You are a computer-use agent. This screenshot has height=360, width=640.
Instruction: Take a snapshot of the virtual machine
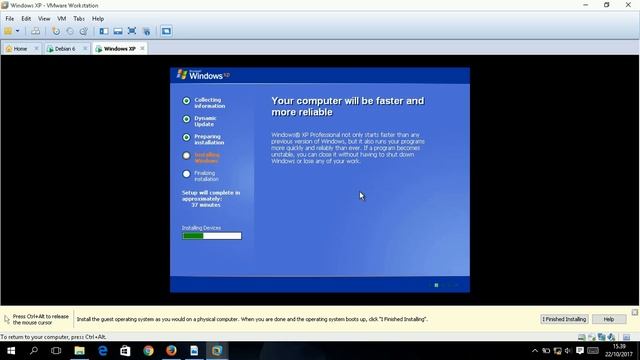56,31
